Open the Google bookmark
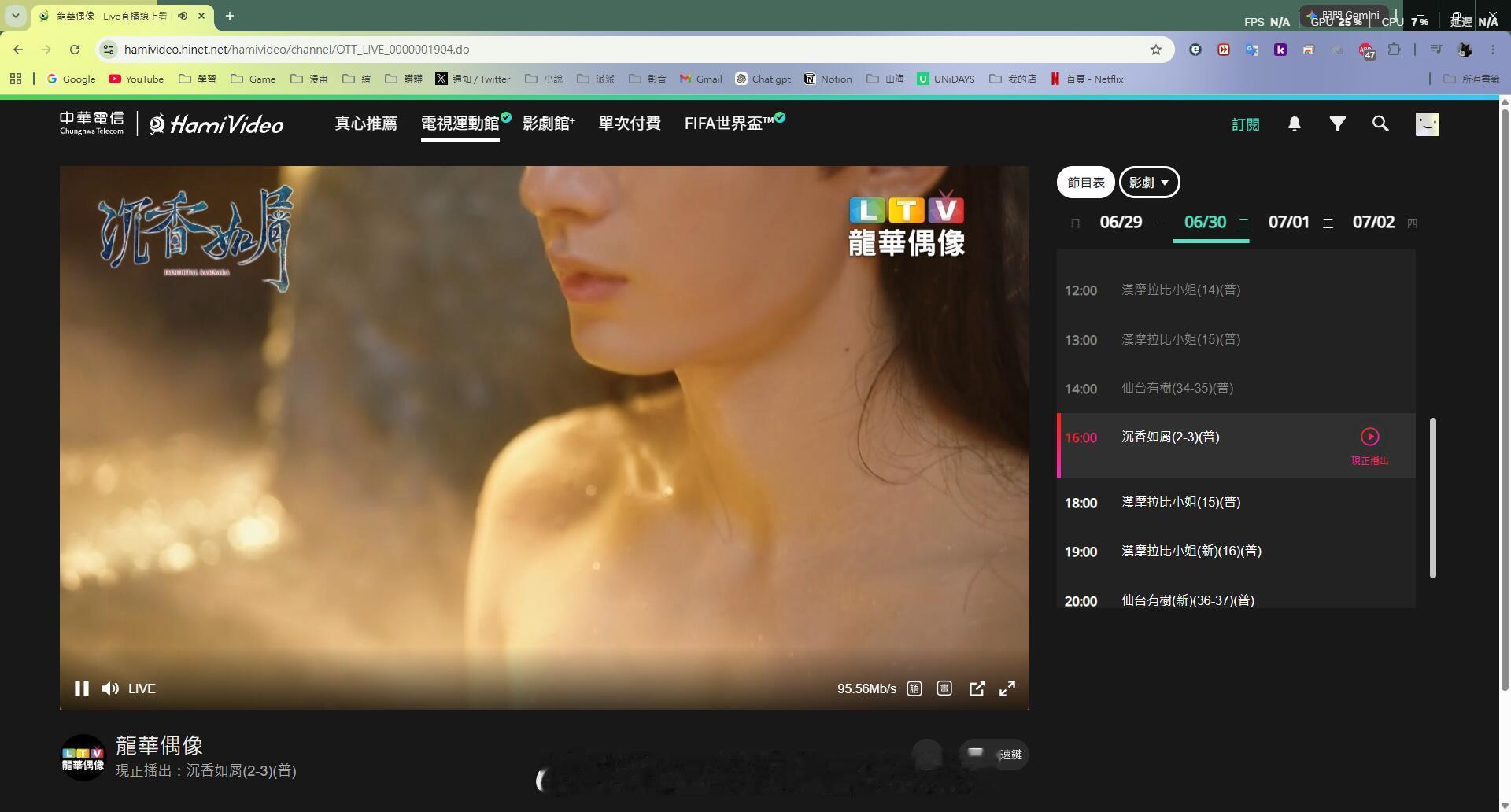1511x812 pixels. coord(71,79)
